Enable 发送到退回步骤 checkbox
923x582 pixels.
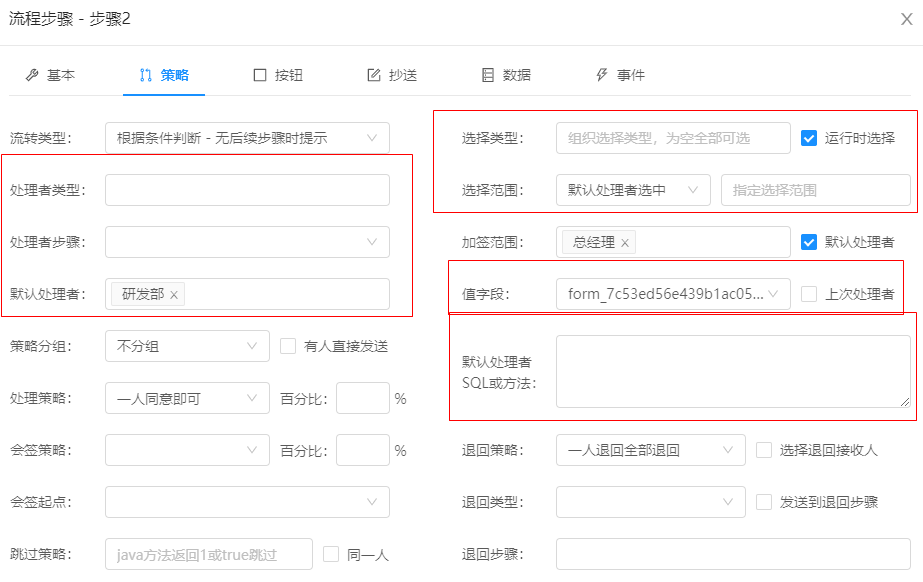(764, 502)
